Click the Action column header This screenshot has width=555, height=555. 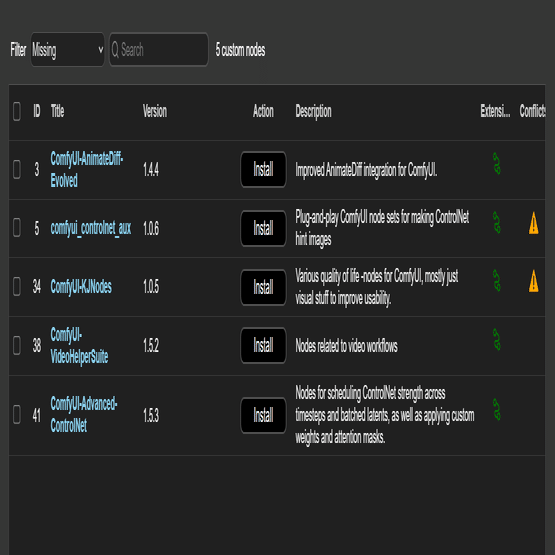[263, 111]
